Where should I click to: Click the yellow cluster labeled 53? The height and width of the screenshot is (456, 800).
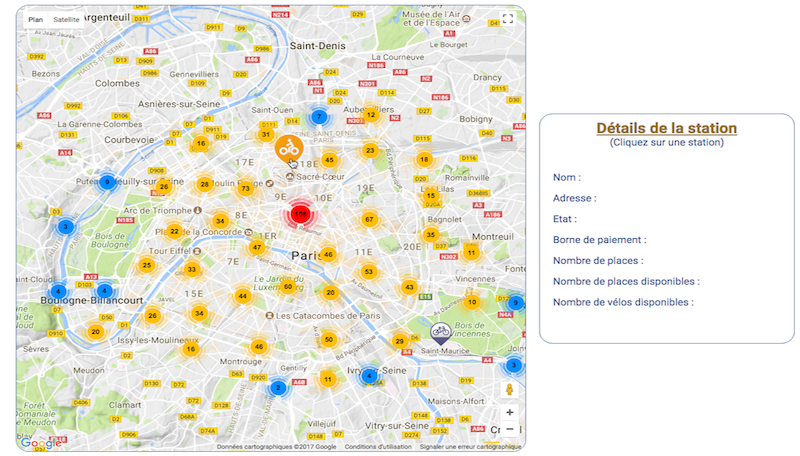[x=369, y=271]
